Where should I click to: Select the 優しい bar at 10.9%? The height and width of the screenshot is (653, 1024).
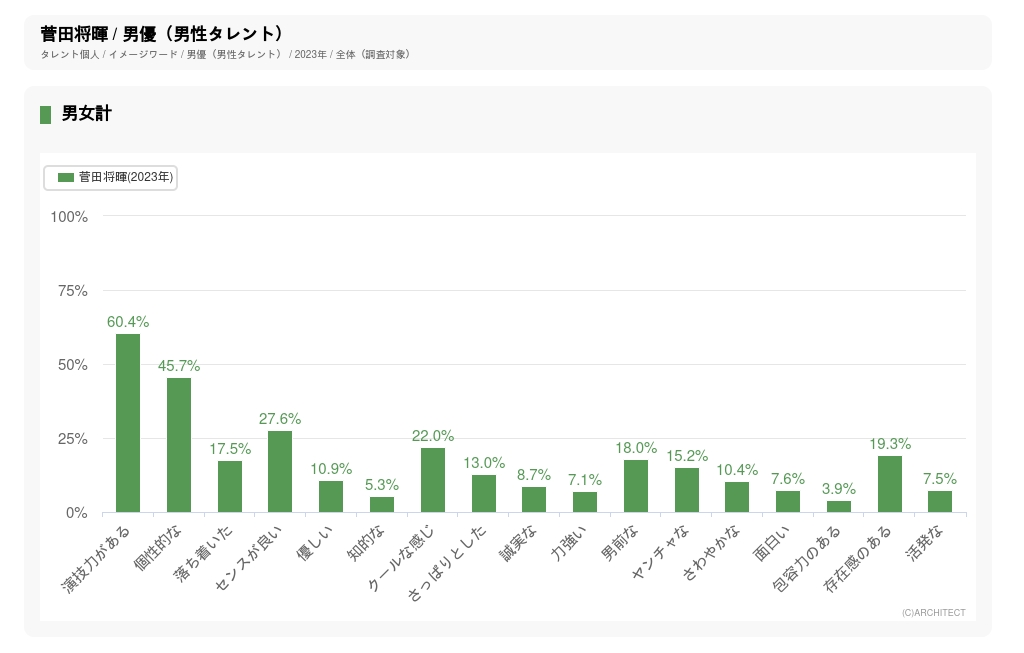pyautogui.click(x=331, y=497)
